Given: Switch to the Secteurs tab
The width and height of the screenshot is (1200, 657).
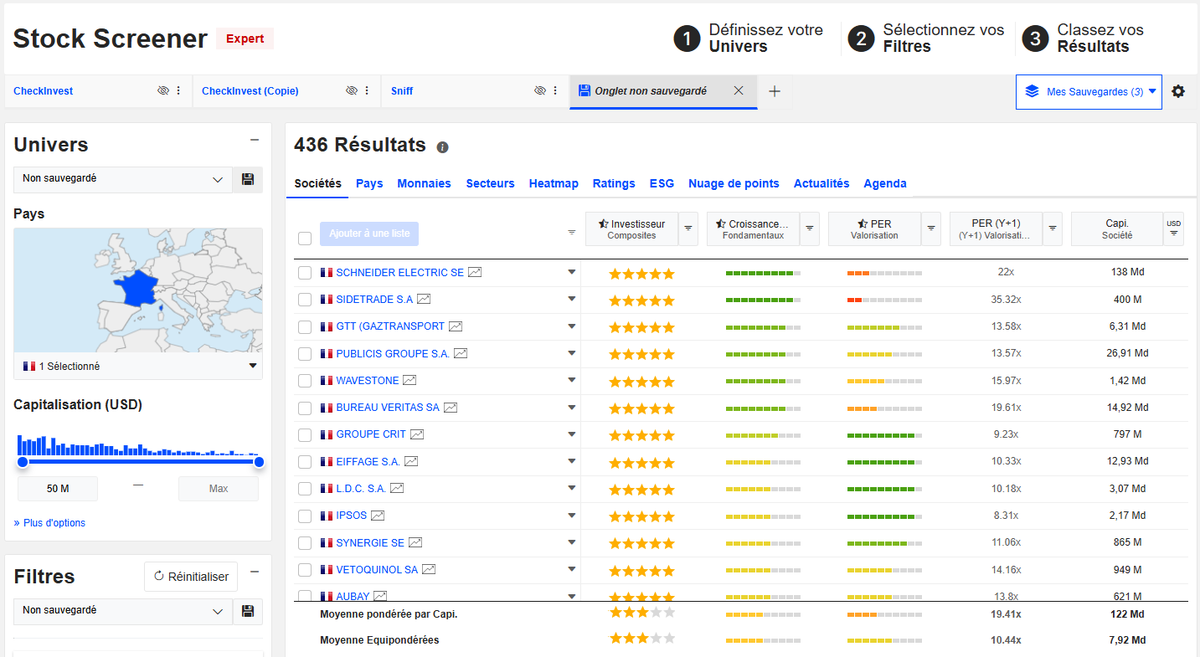Looking at the screenshot, I should (x=490, y=184).
